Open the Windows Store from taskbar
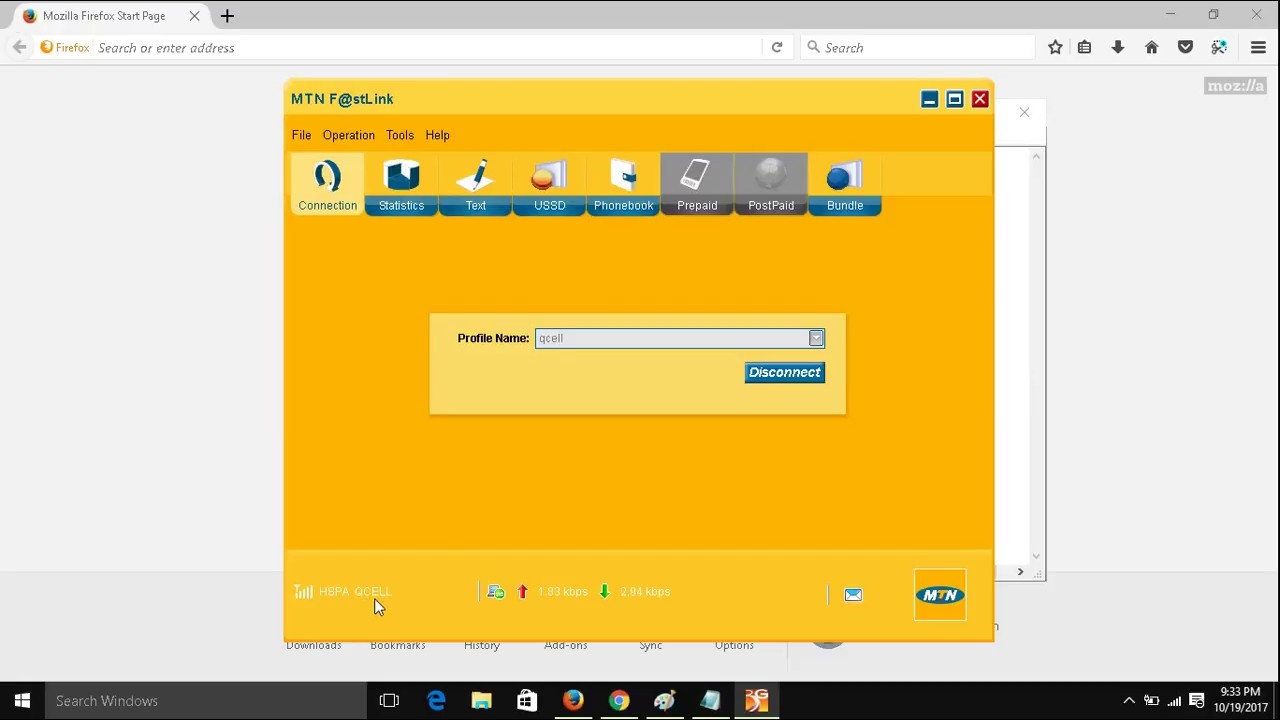1280x720 pixels. 527,701
